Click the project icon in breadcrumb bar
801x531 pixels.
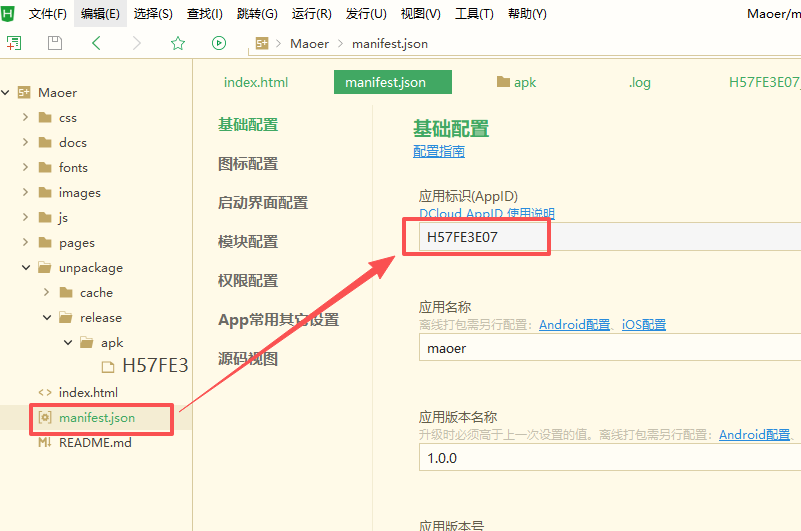coord(262,43)
